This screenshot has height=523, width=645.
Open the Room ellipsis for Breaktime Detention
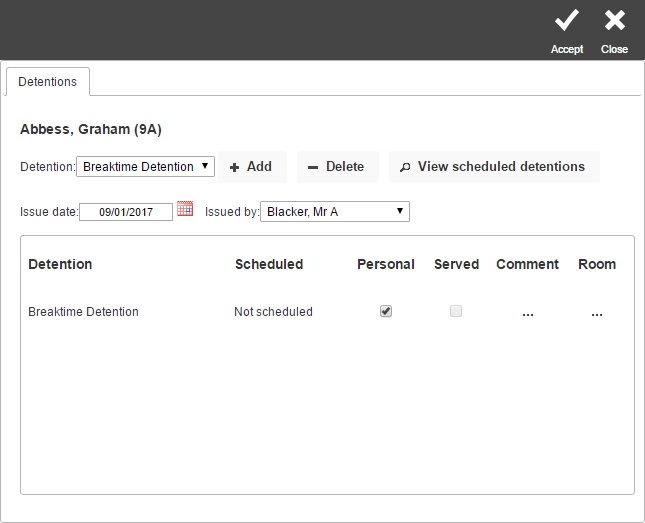[597, 312]
